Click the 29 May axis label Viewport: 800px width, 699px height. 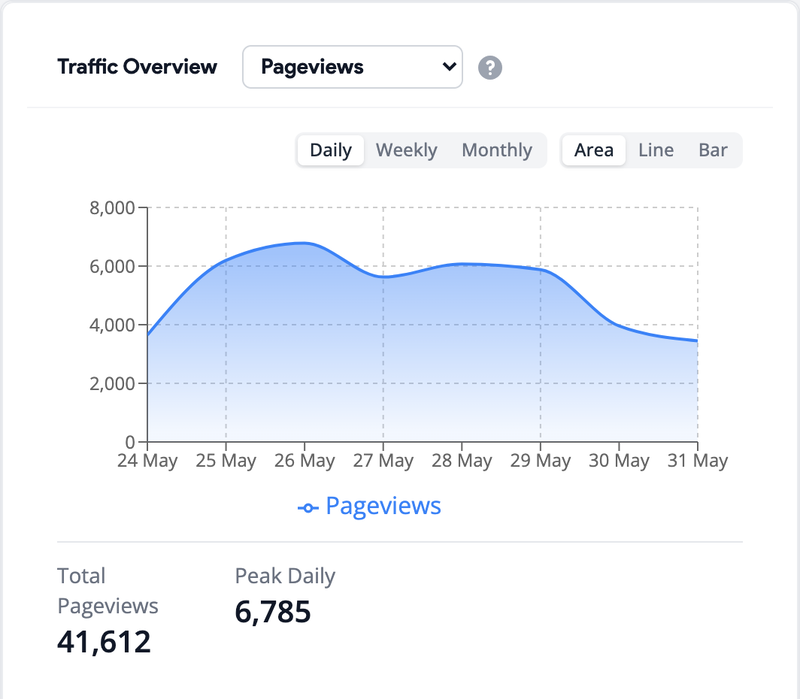click(x=540, y=461)
